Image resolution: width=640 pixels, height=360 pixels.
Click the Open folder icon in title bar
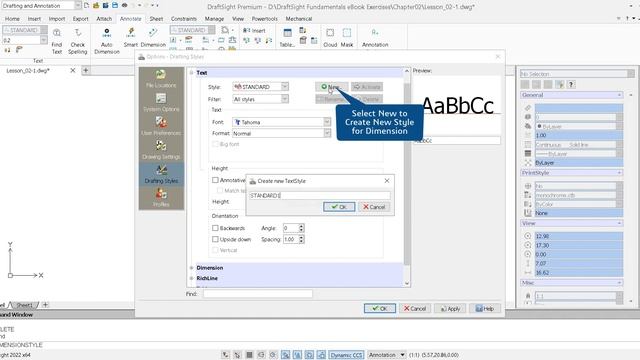tap(96, 6)
